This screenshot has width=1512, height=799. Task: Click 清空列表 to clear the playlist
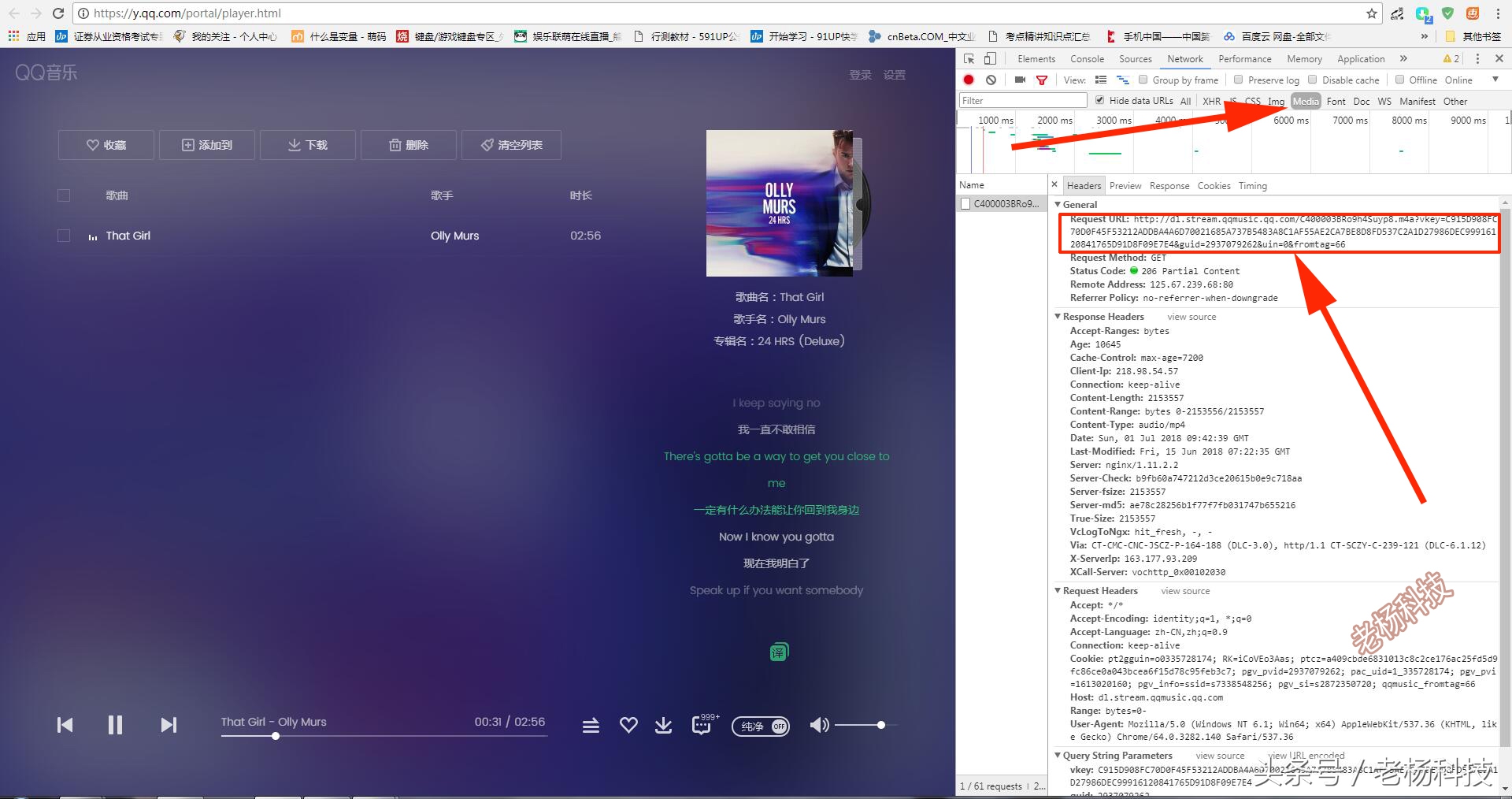511,144
